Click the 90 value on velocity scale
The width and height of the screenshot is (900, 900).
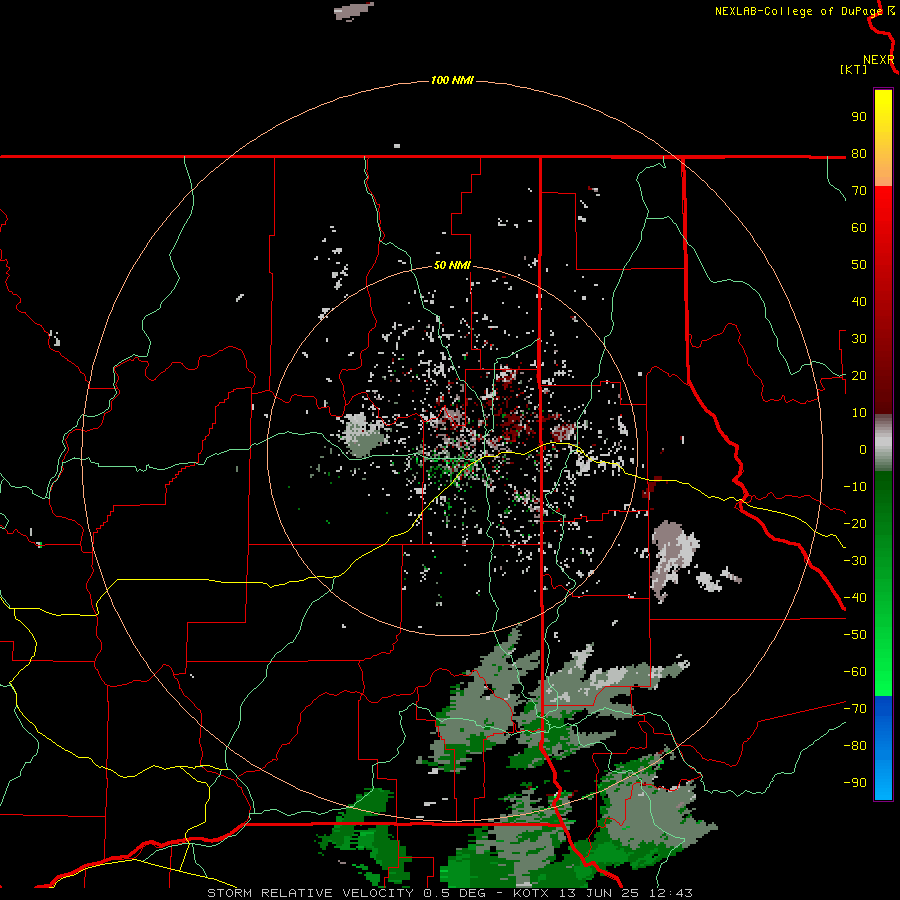[859, 117]
